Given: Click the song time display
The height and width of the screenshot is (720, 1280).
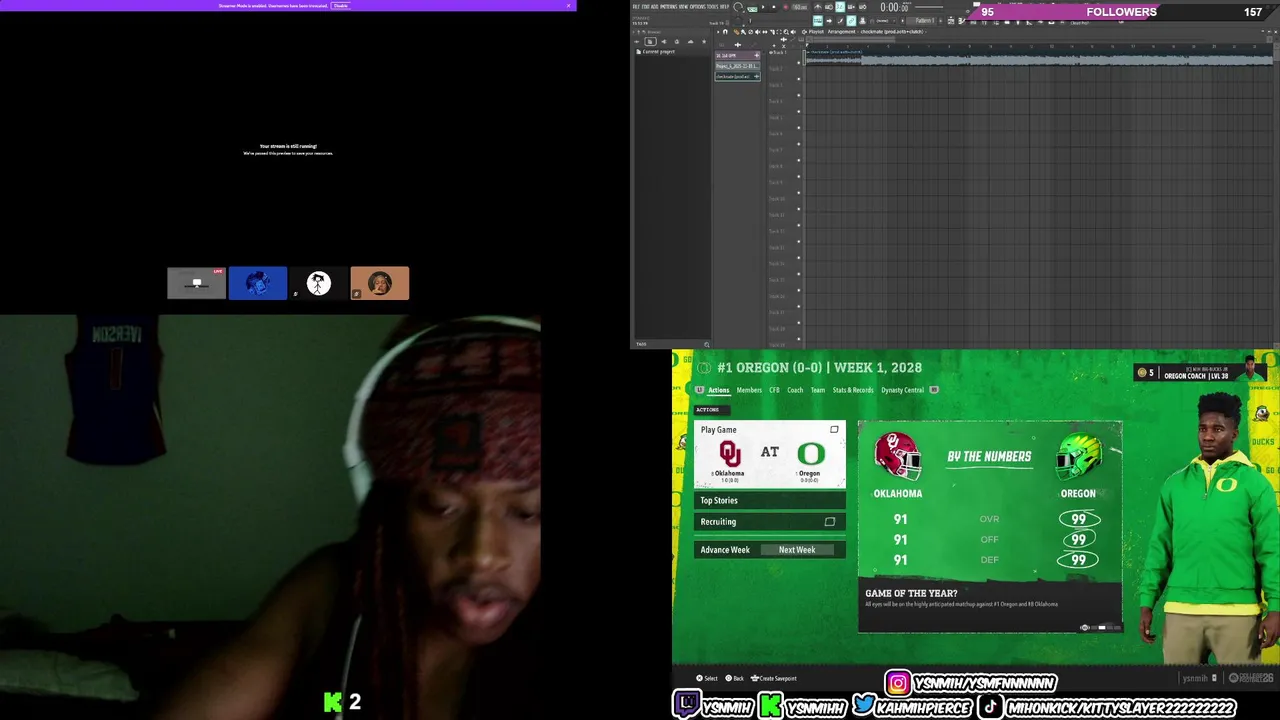Looking at the screenshot, I should (x=894, y=7).
